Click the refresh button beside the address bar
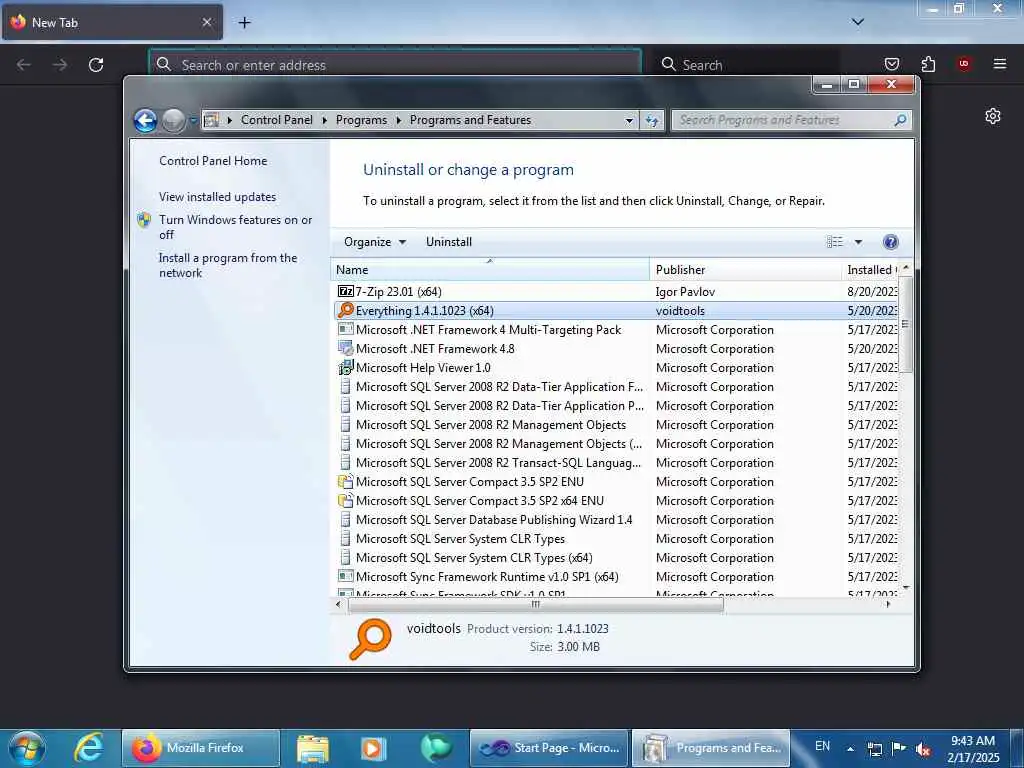Image resolution: width=1024 pixels, height=768 pixels. (x=652, y=121)
